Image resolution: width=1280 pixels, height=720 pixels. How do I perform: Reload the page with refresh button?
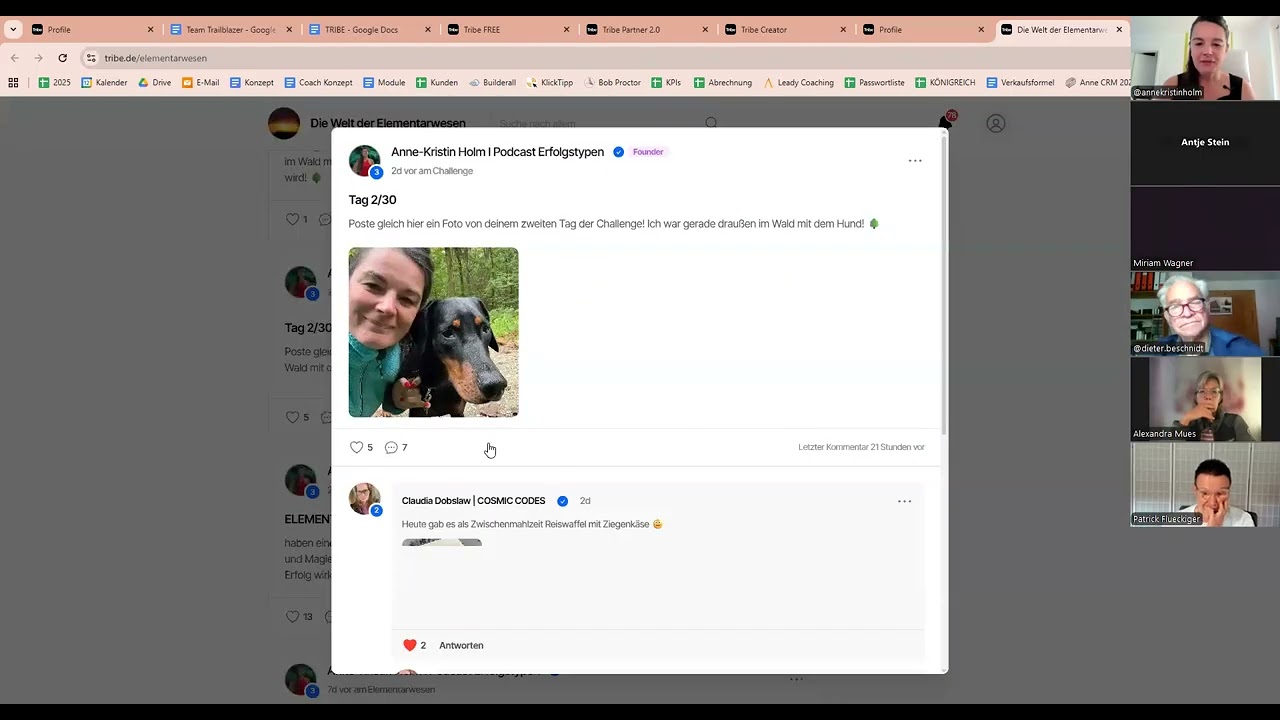point(62,58)
